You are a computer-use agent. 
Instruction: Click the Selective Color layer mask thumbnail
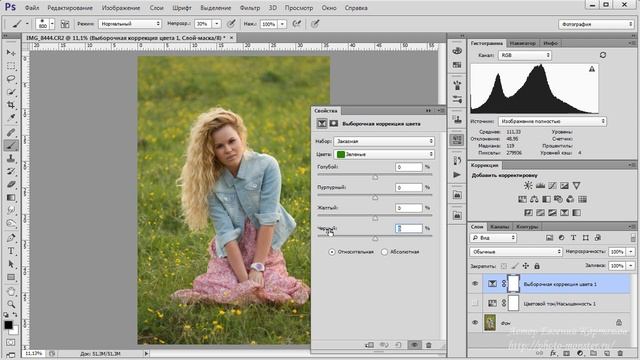tap(513, 284)
